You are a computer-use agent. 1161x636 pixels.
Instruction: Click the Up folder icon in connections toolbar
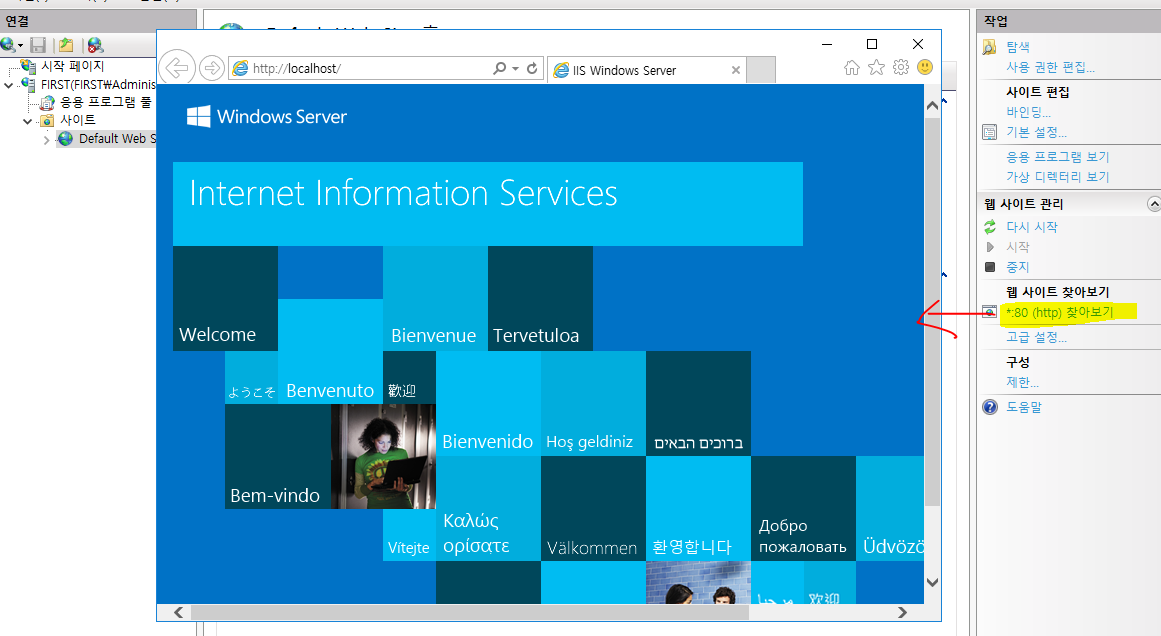[66, 45]
